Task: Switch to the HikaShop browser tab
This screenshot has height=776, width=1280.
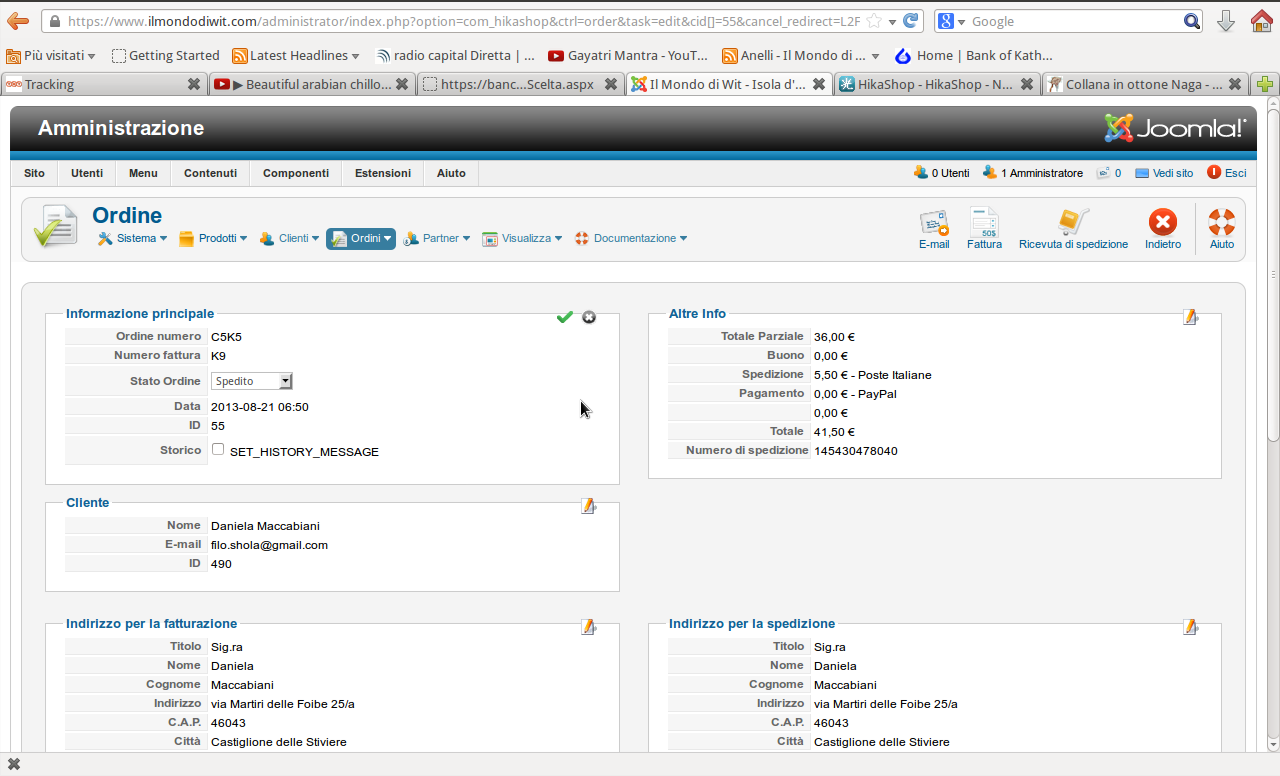Action: pos(937,85)
